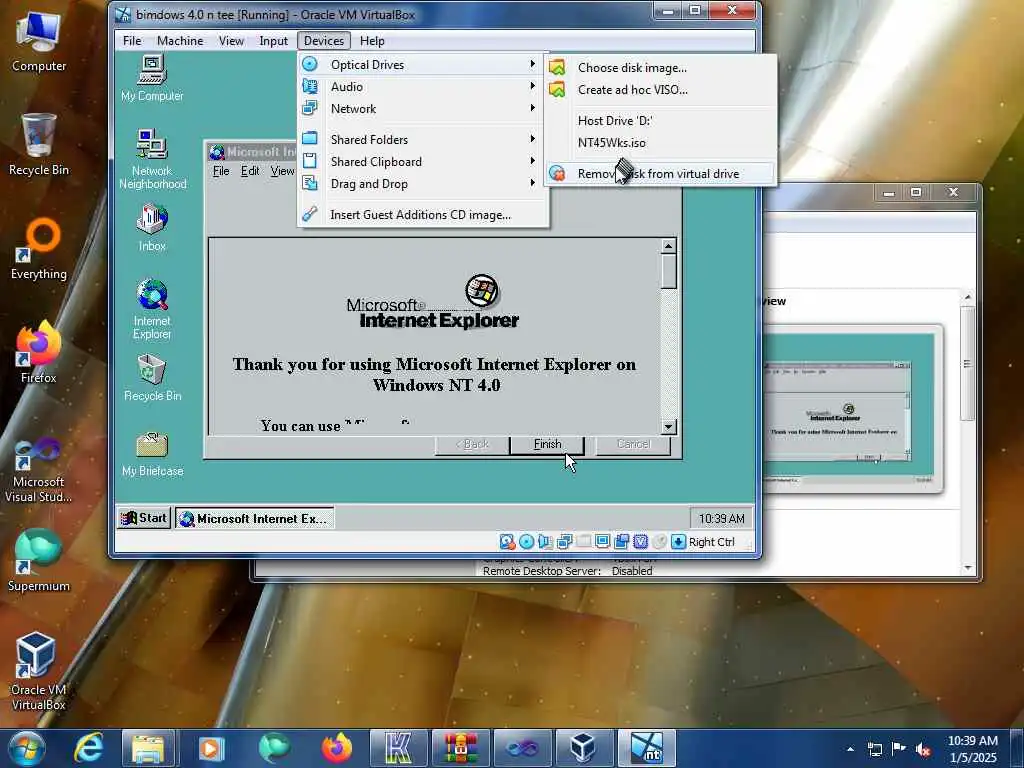1024x768 pixels.
Task: Open My Briefcase on guest desktop
Action: click(x=152, y=453)
